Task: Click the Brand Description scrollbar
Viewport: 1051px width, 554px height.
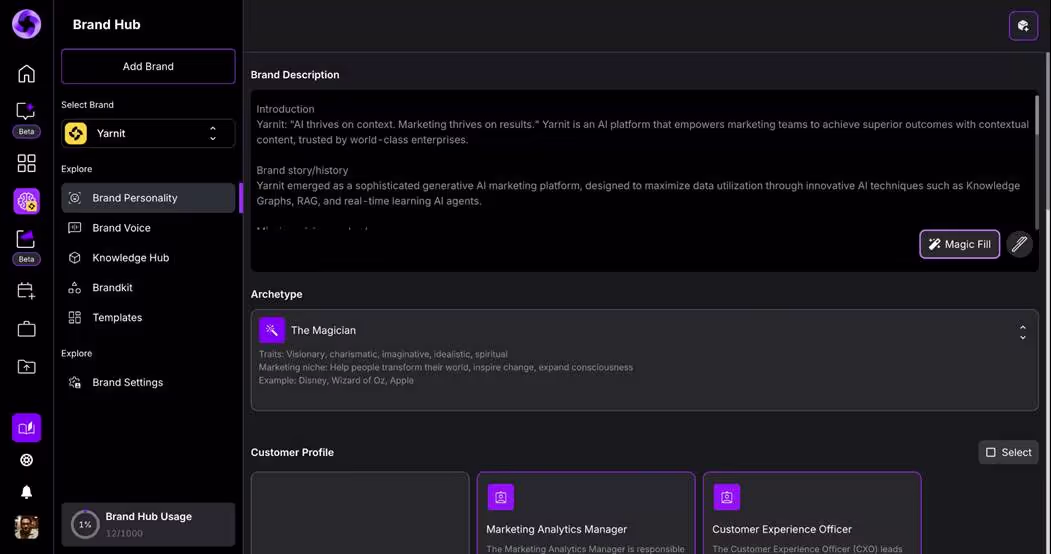Action: click(1036, 161)
